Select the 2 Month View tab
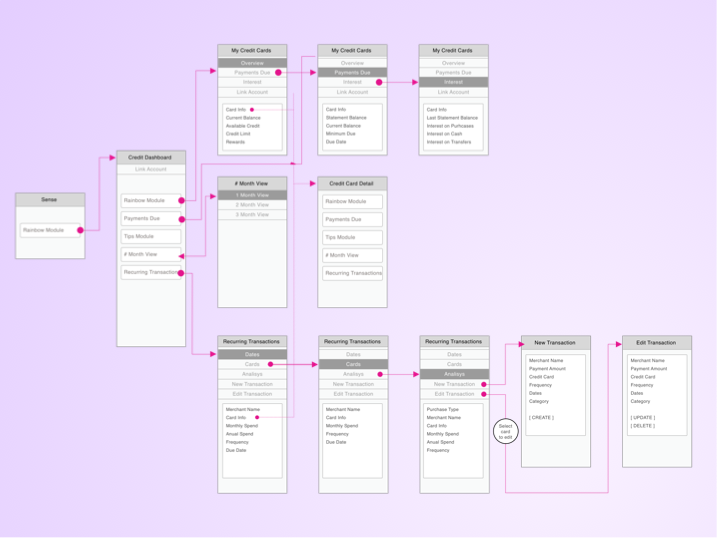Viewport: 717px width, 538px height. tap(252, 205)
